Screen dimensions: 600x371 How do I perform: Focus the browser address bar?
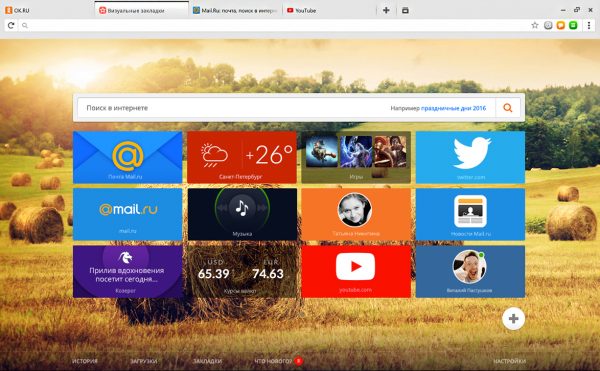point(274,25)
